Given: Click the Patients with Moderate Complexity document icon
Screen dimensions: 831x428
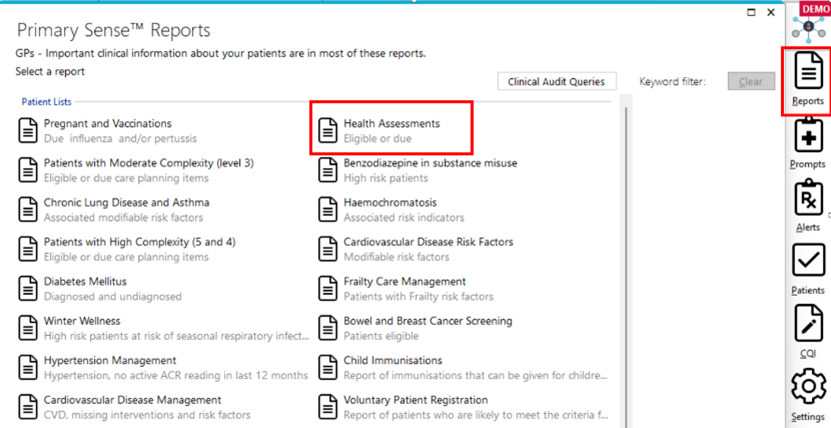Looking at the screenshot, I should (28, 170).
